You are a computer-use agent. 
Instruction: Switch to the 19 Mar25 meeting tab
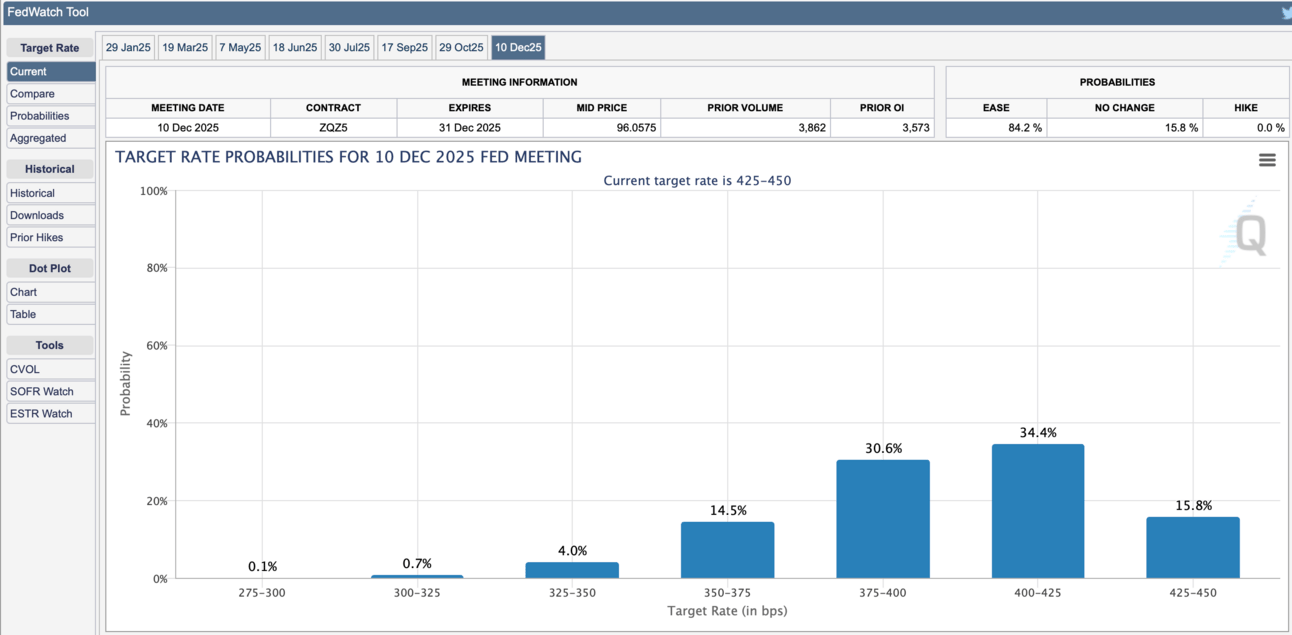(185, 48)
